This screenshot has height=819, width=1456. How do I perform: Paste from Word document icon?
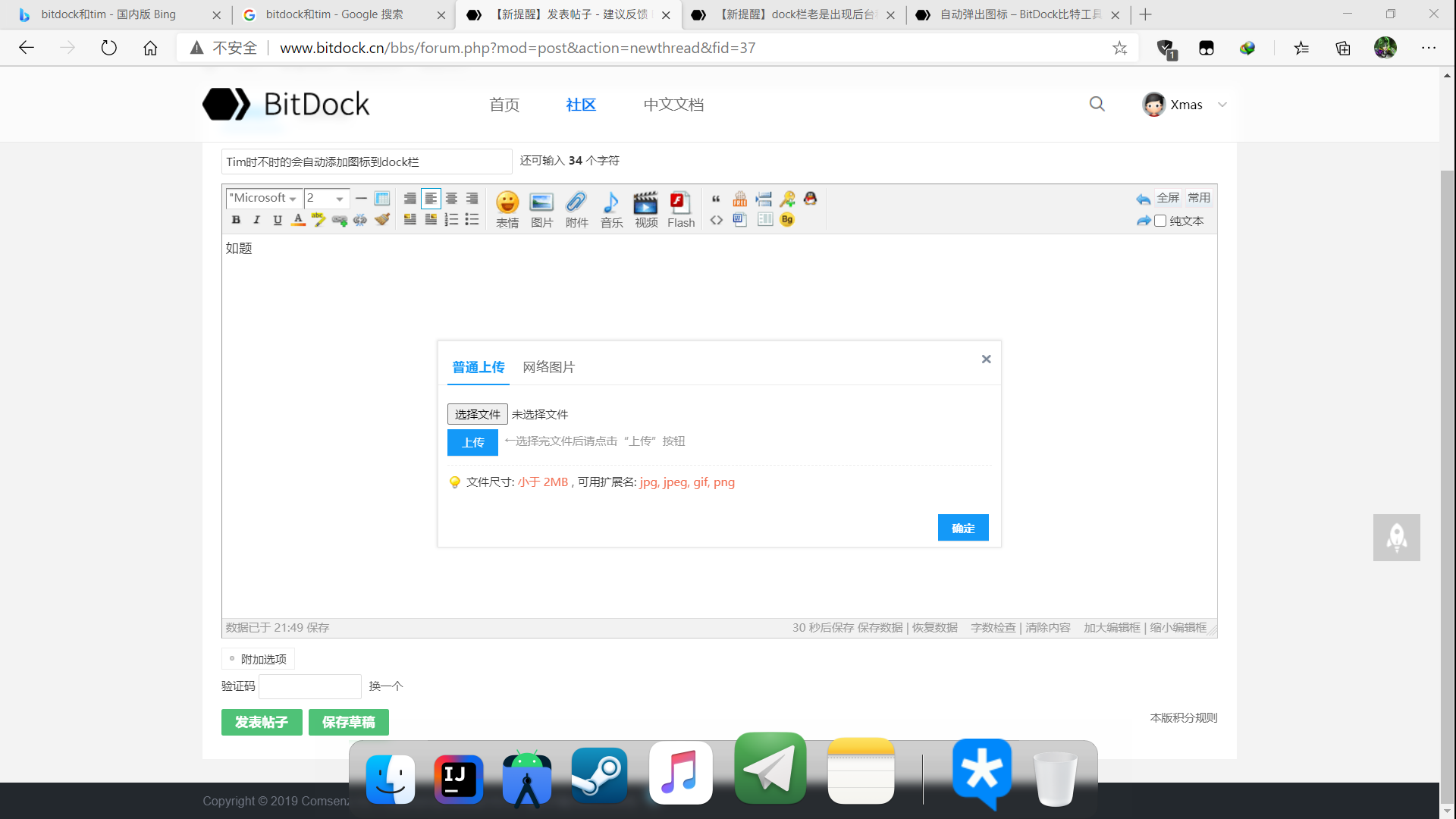(x=740, y=220)
